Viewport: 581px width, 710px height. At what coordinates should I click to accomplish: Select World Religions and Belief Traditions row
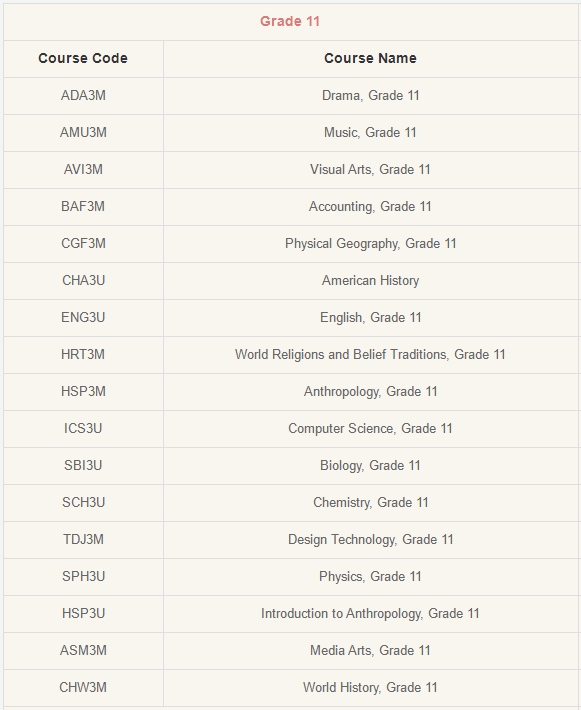point(292,355)
